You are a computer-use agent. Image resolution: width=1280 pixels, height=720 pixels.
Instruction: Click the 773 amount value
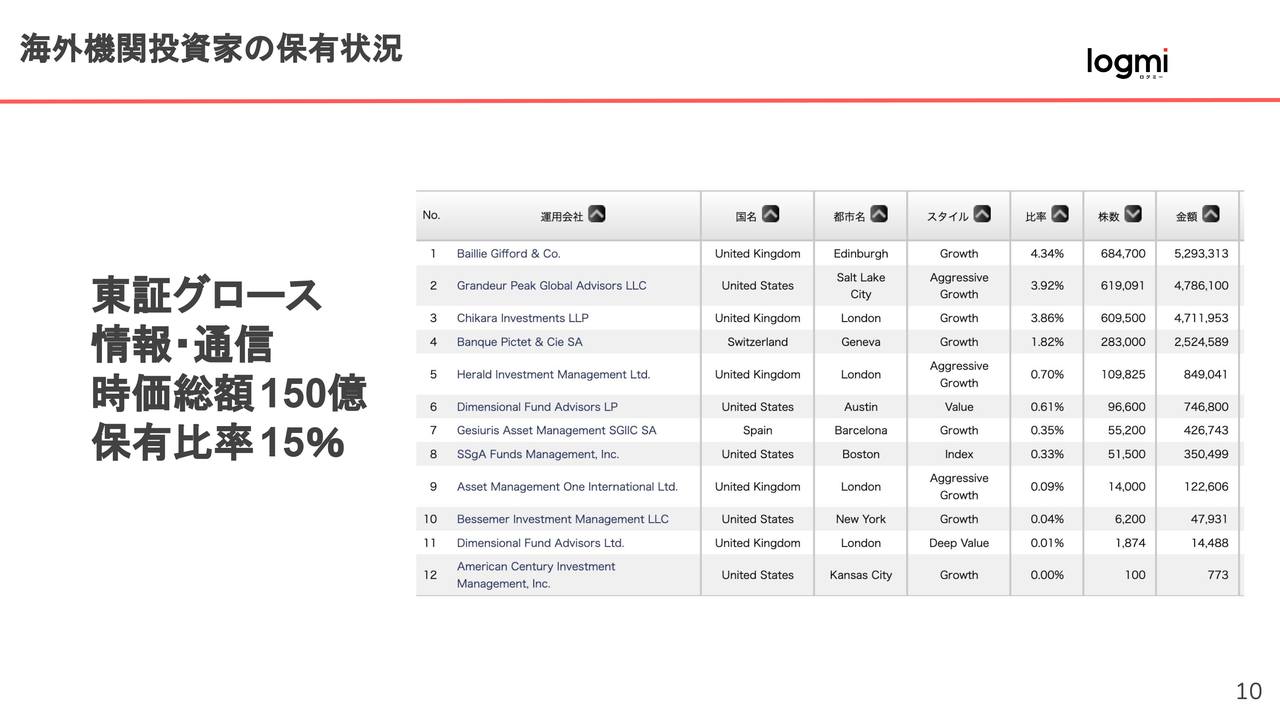pos(1217,576)
